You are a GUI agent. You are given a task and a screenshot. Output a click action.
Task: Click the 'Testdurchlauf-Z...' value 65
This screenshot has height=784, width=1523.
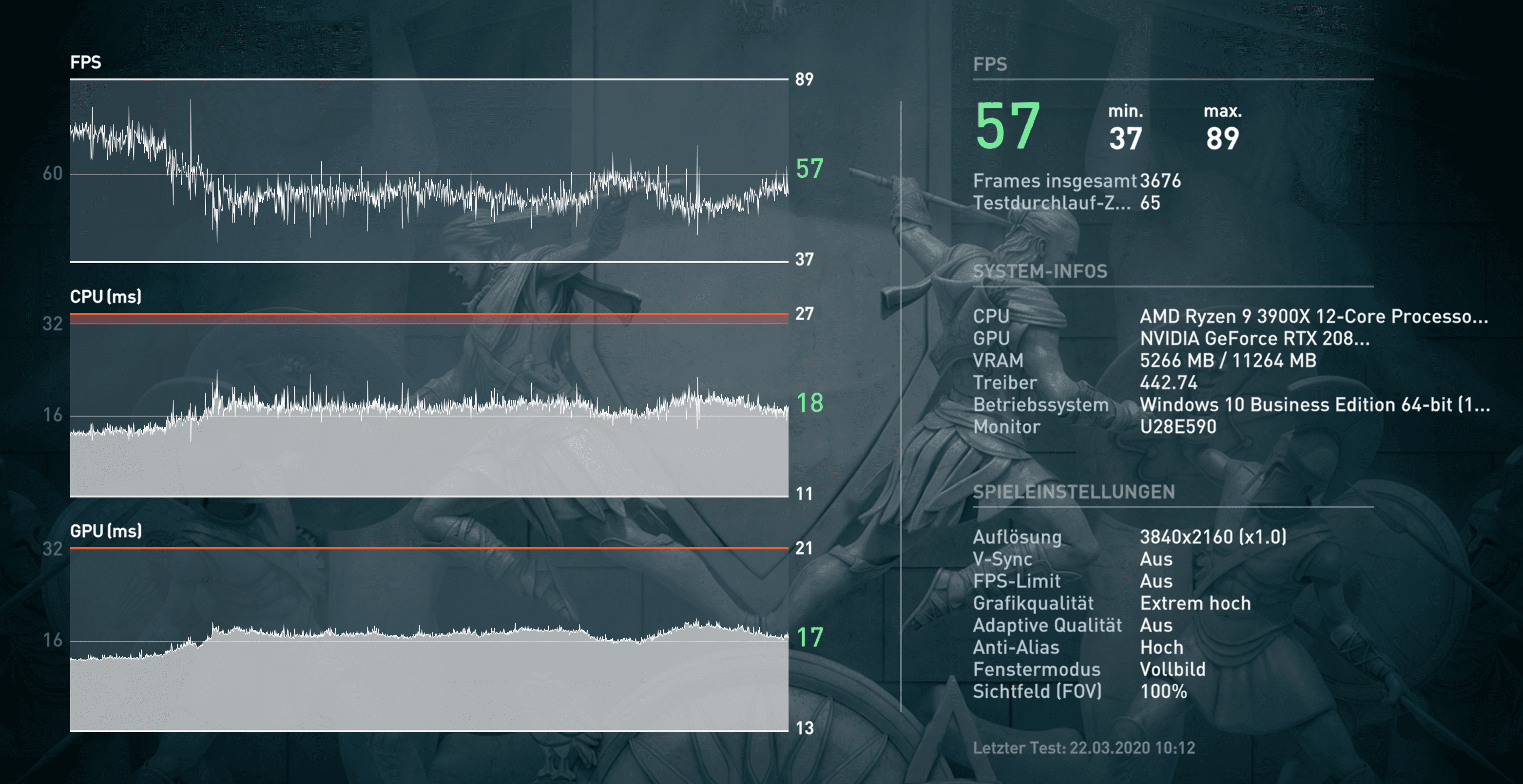1150,203
